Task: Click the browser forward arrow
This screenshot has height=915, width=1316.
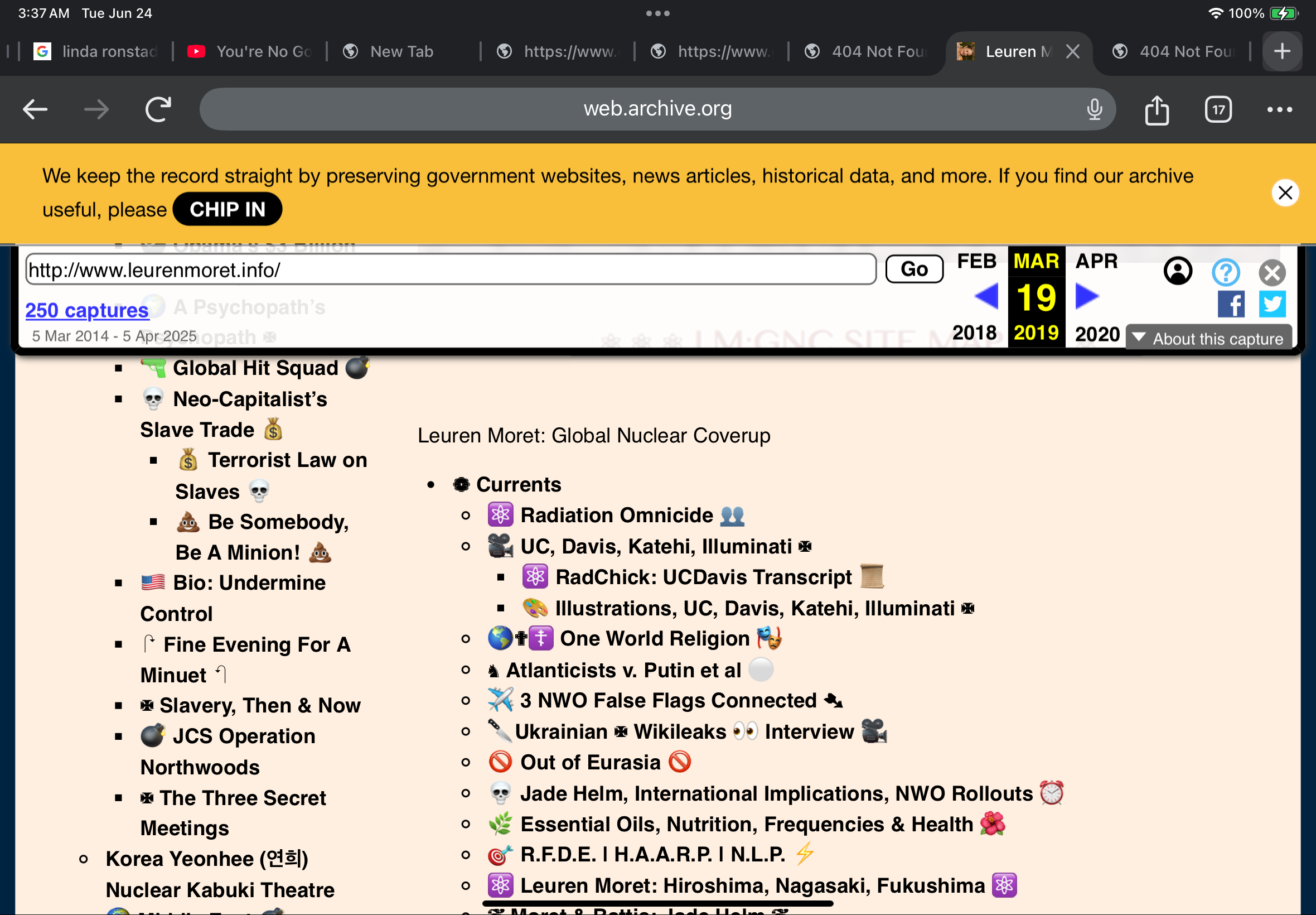Action: (x=96, y=109)
